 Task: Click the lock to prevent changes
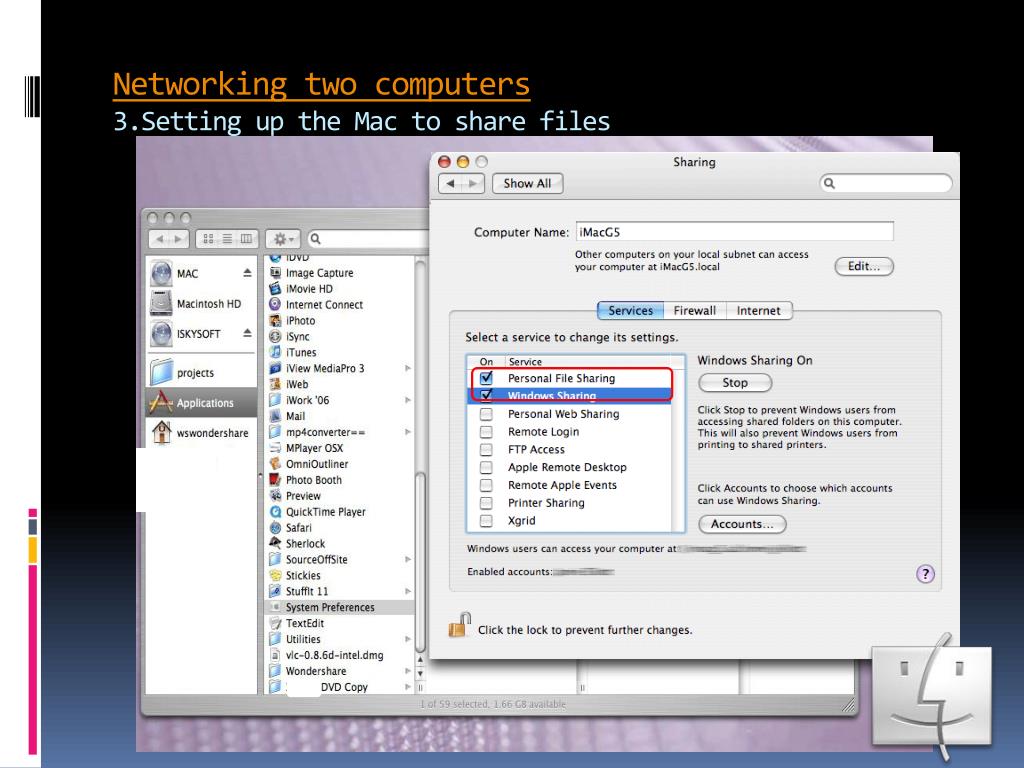[459, 625]
